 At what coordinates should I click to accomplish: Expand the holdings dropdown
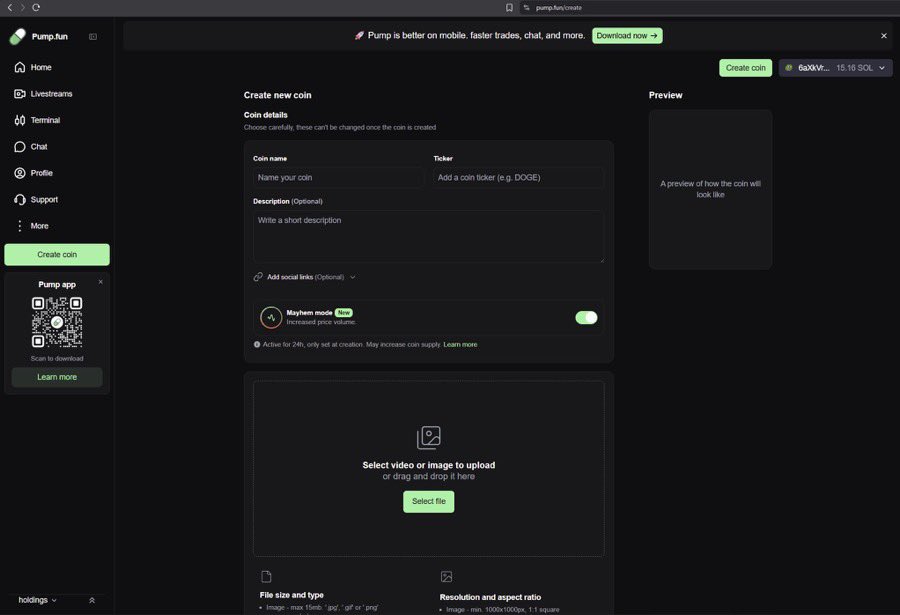tap(35, 599)
